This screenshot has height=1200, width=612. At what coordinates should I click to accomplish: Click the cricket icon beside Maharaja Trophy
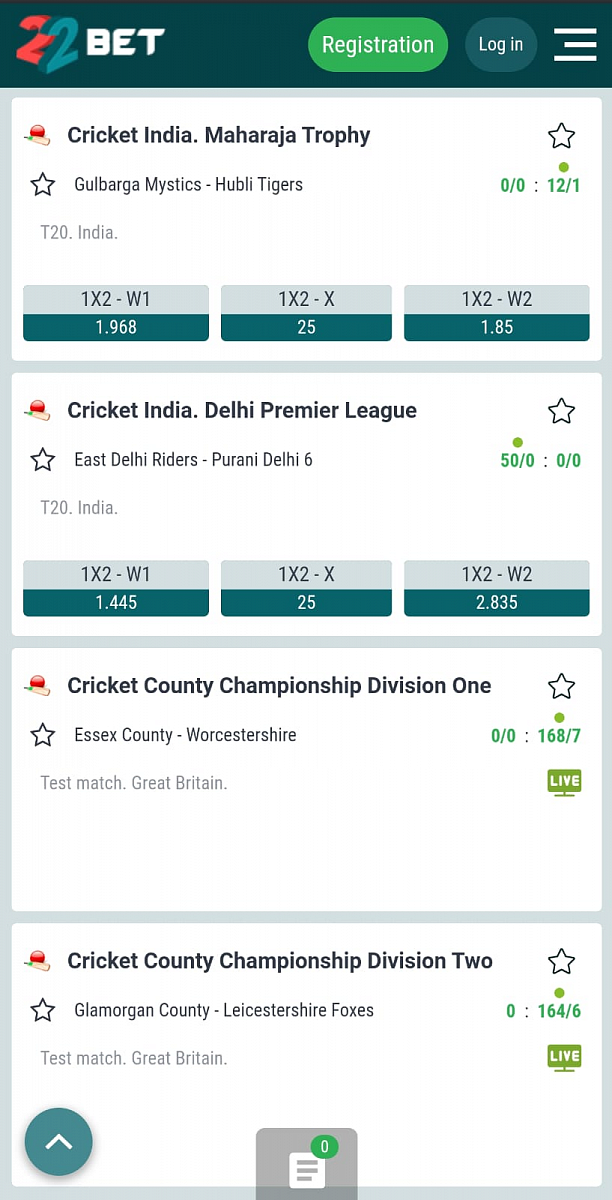(x=38, y=135)
